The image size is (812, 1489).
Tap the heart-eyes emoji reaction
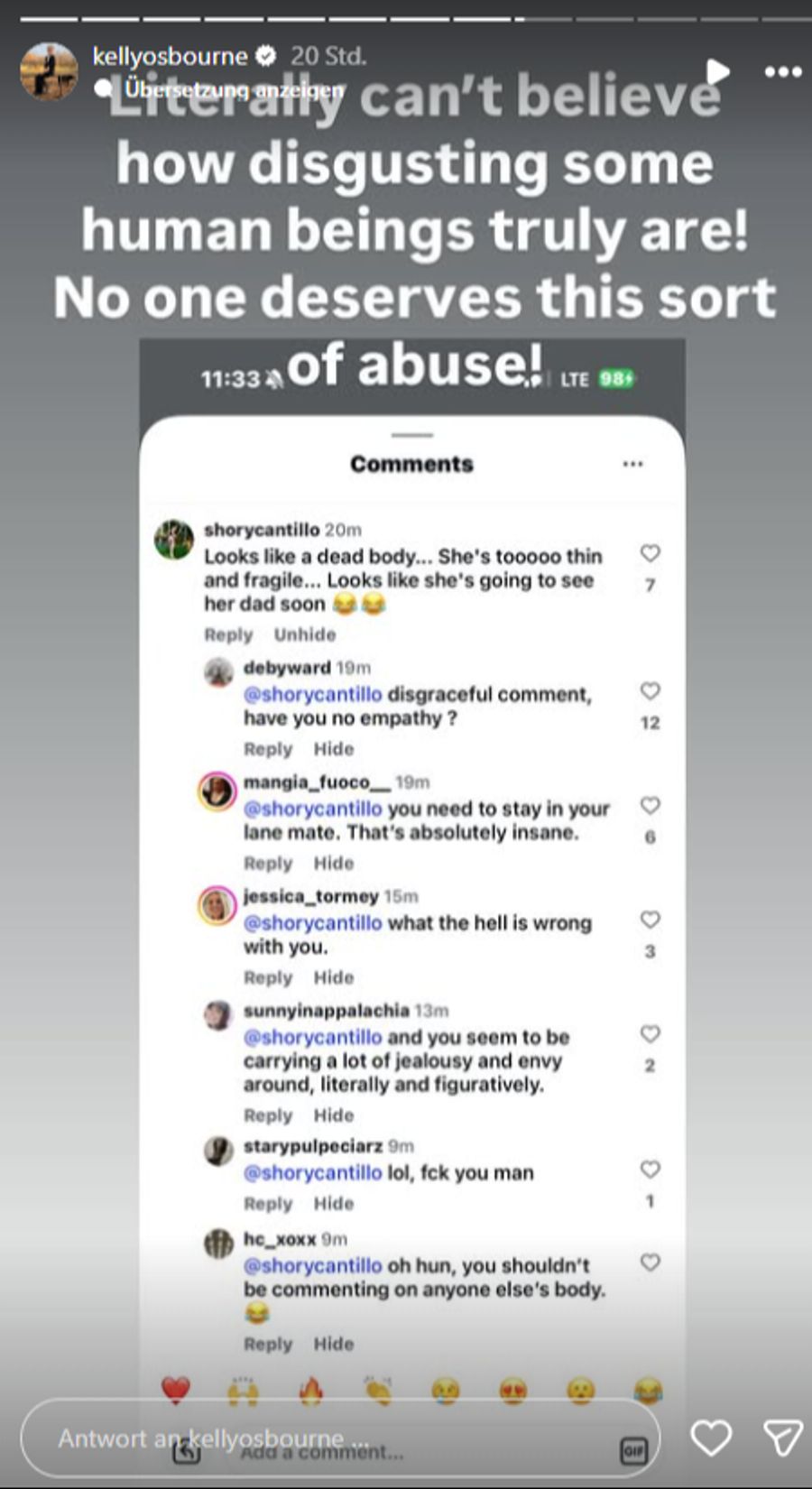513,1391
